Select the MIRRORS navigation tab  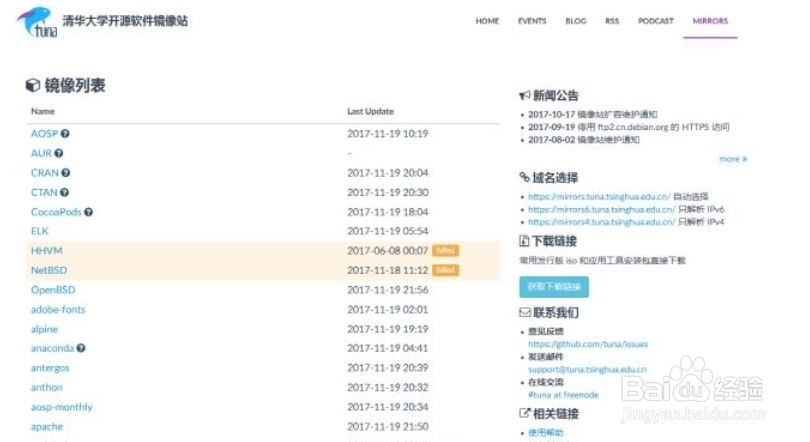[710, 21]
